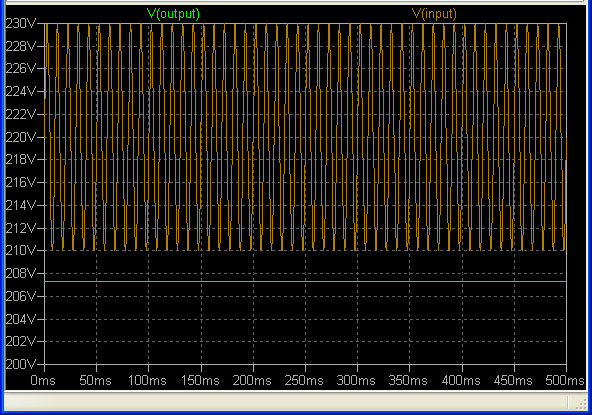Click the 500ms time axis label
592x415 pixels.
click(x=565, y=380)
